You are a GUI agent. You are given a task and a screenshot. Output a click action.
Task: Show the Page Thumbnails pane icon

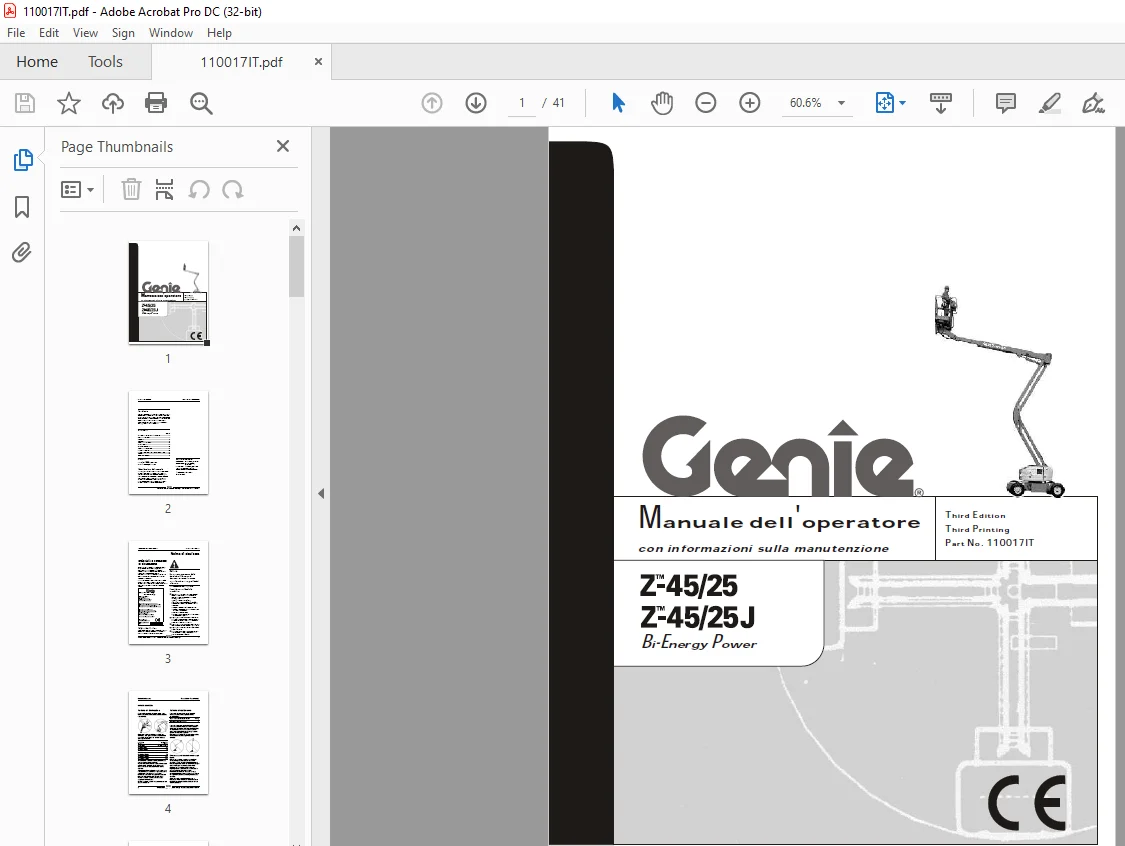[22, 160]
